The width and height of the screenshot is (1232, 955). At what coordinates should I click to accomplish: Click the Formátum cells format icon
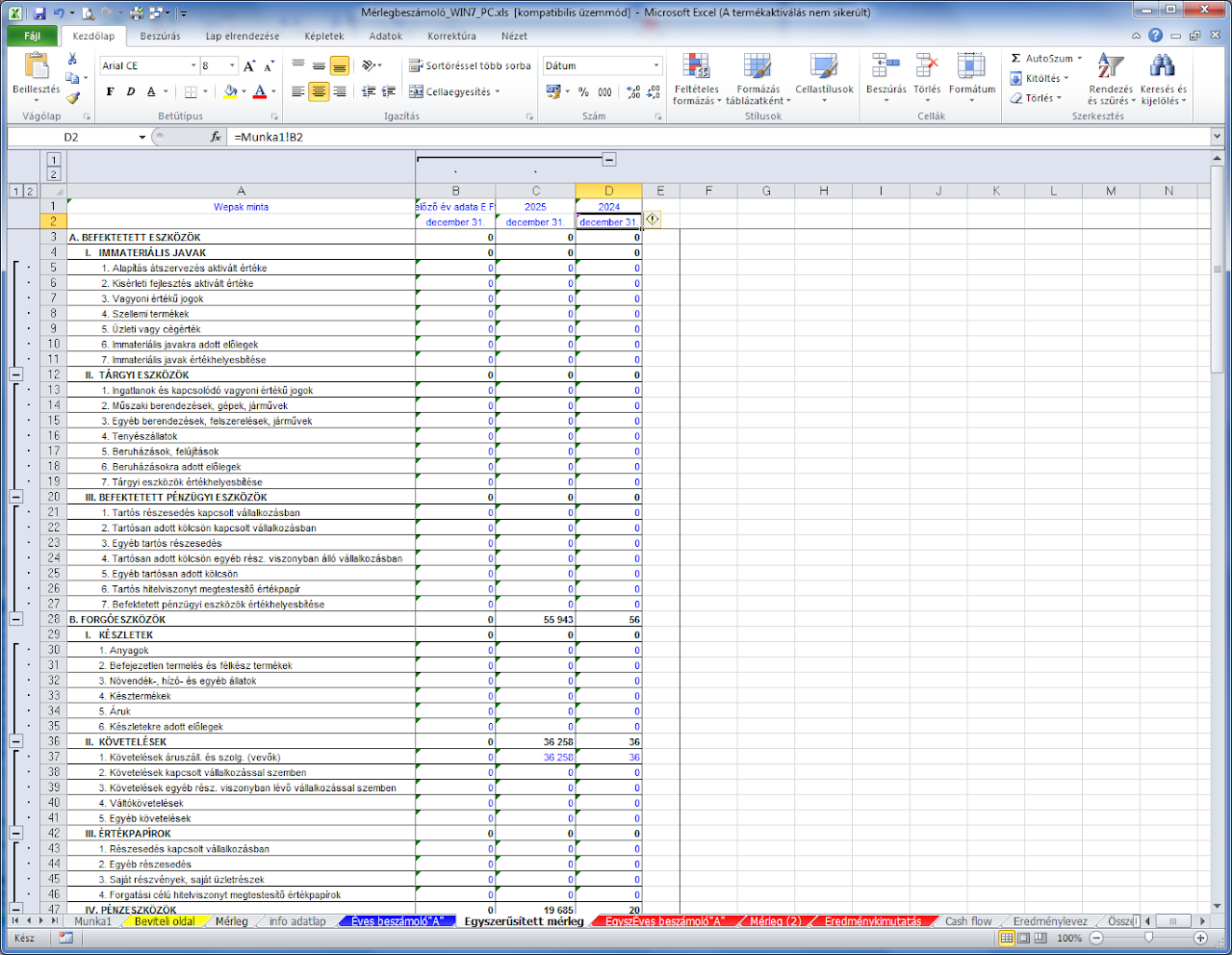click(x=971, y=65)
